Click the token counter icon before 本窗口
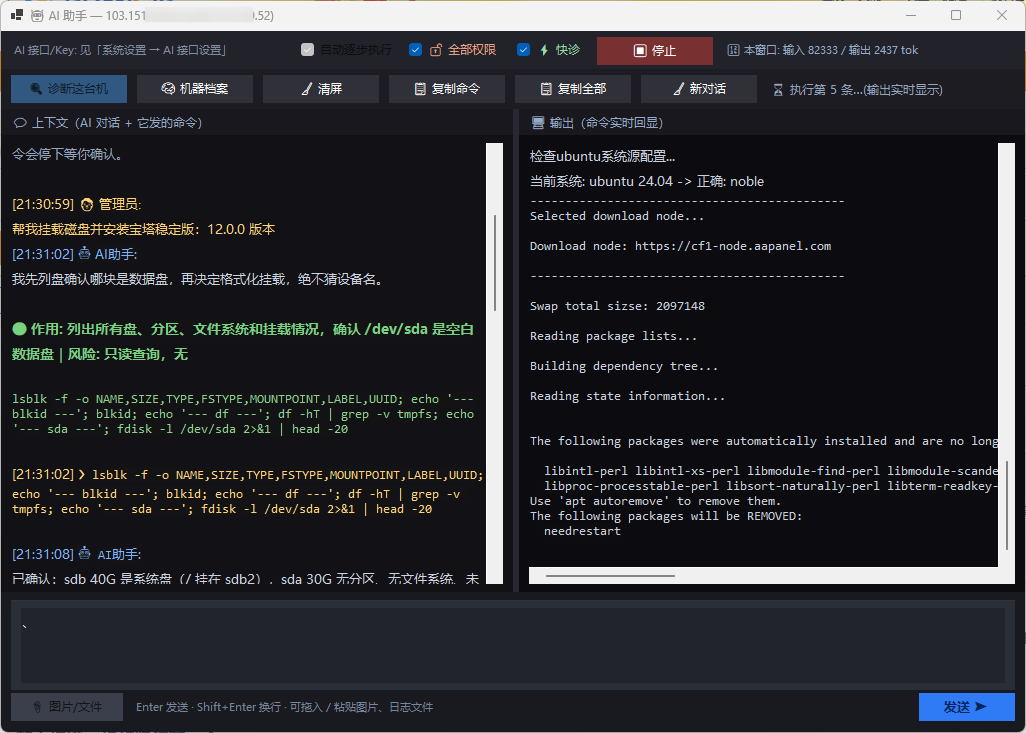This screenshot has width=1026, height=733. [734, 50]
